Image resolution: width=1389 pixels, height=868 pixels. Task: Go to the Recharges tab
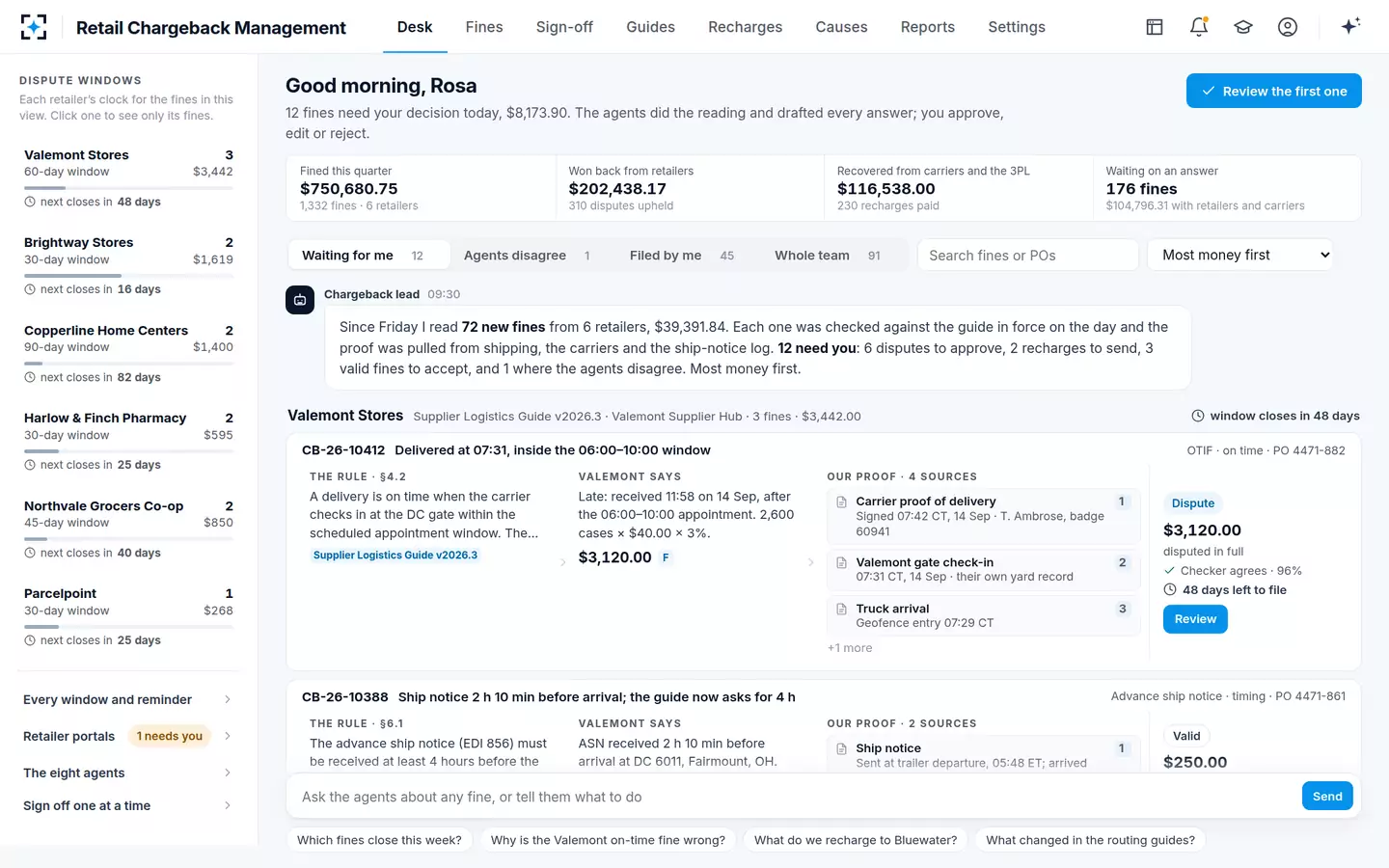(x=746, y=27)
